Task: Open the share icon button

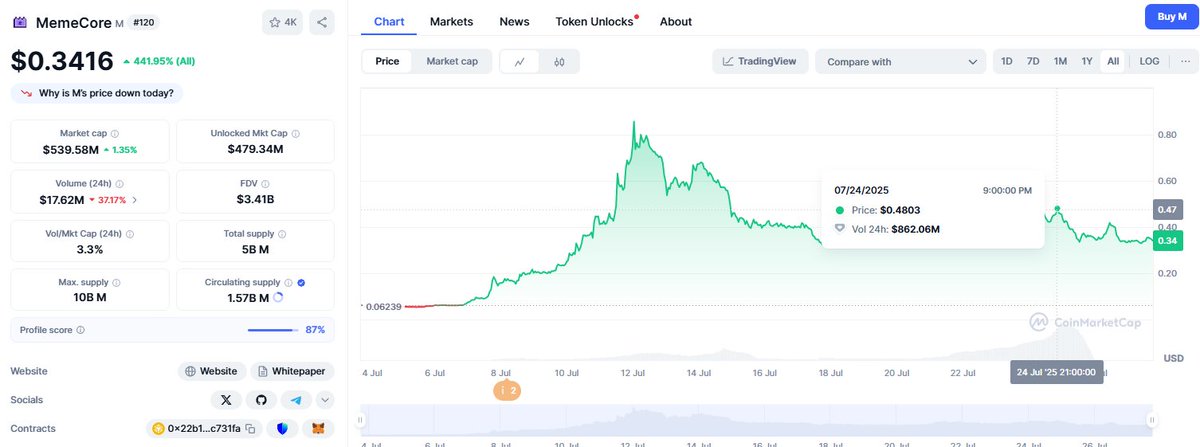Action: [322, 21]
